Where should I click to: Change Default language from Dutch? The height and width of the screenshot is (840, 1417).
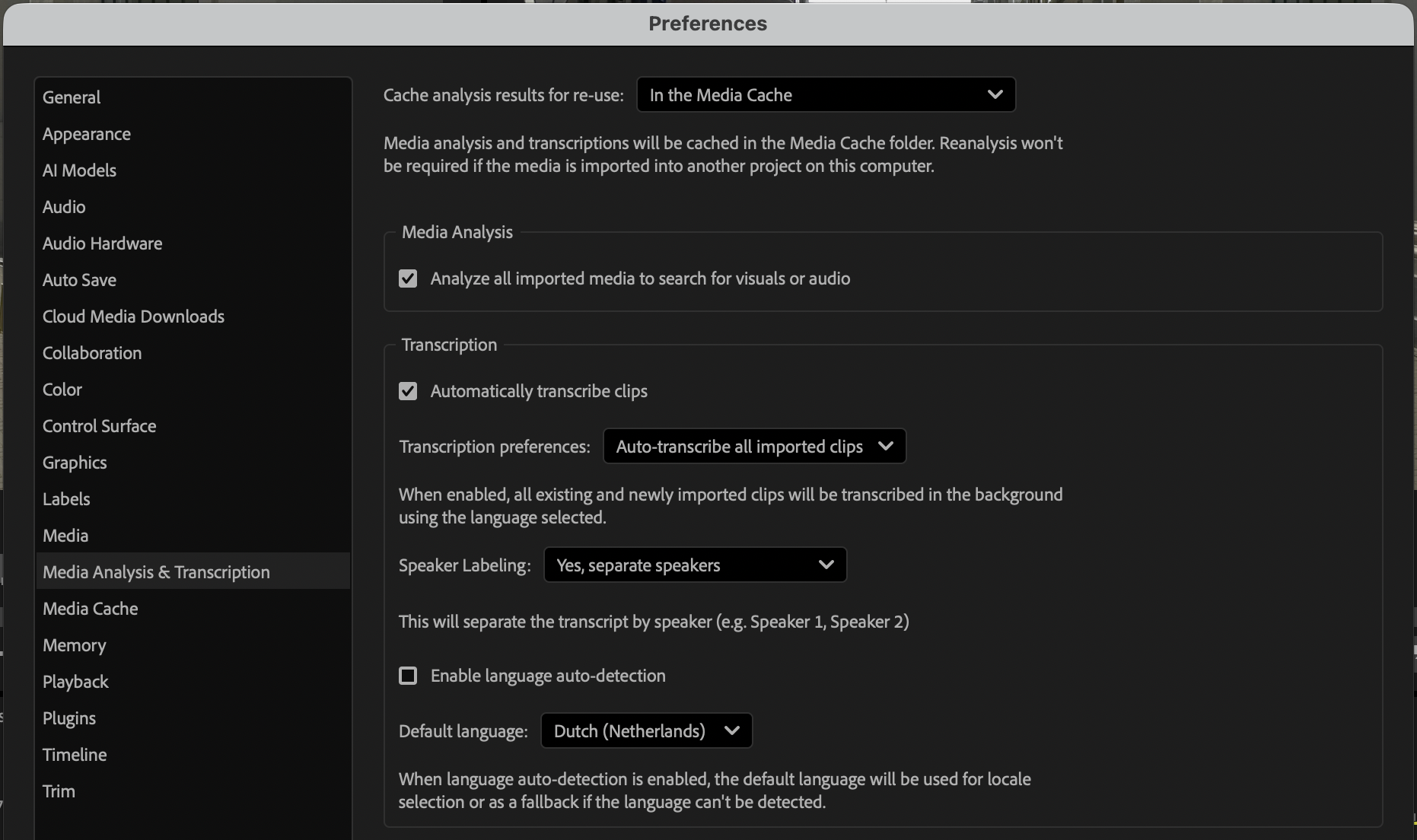pos(646,731)
